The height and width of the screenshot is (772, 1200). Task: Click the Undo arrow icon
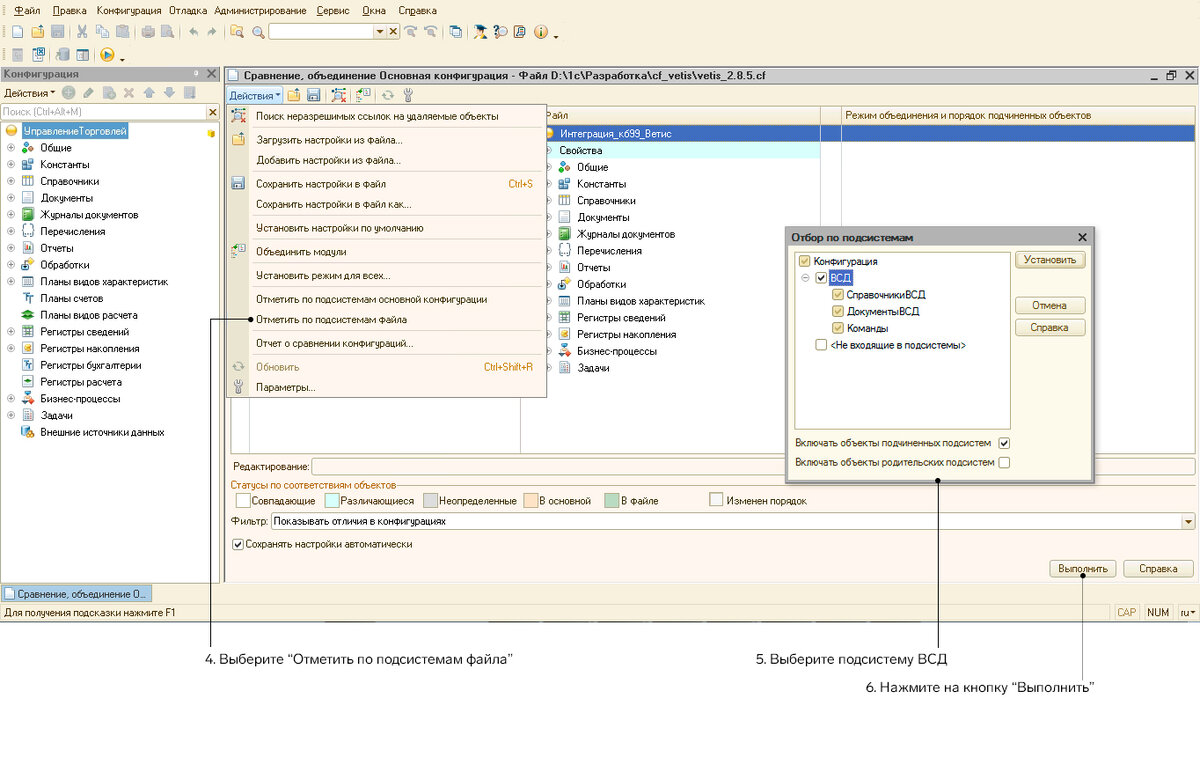pos(193,32)
